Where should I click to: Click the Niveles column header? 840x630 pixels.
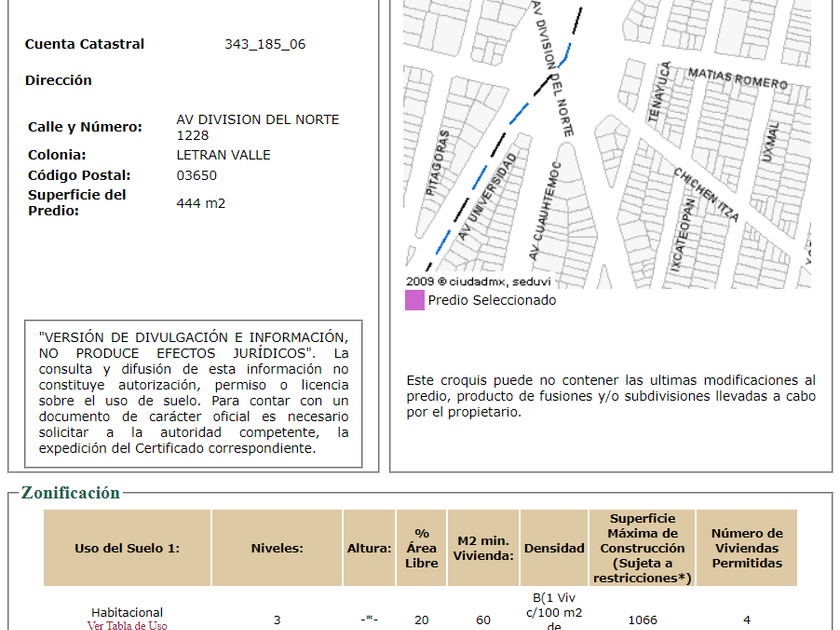(277, 548)
